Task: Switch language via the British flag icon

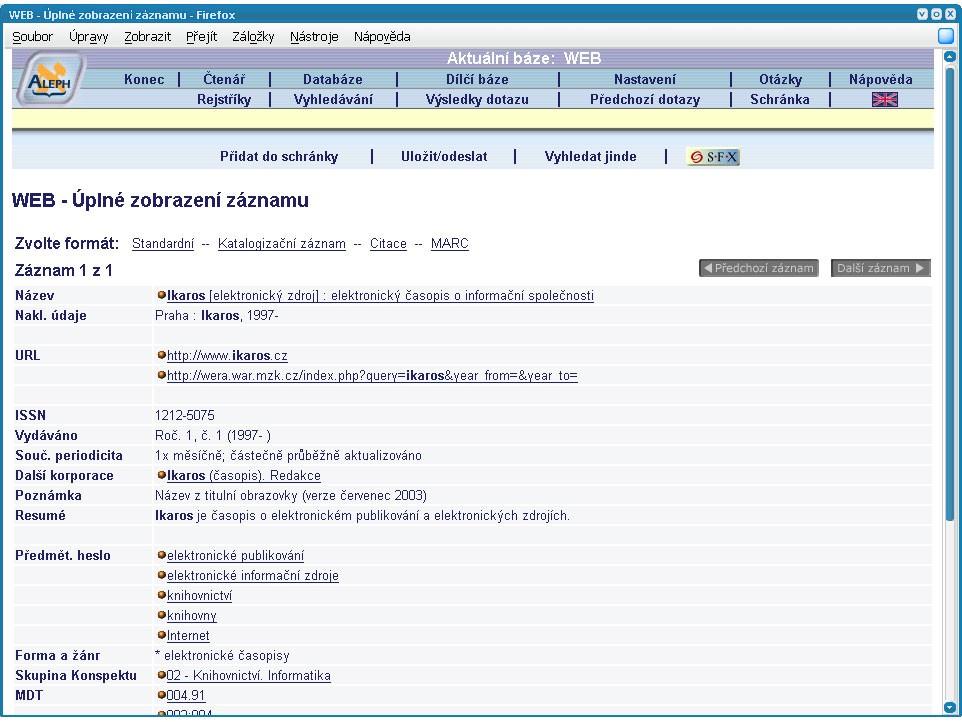Action: pyautogui.click(x=884, y=99)
